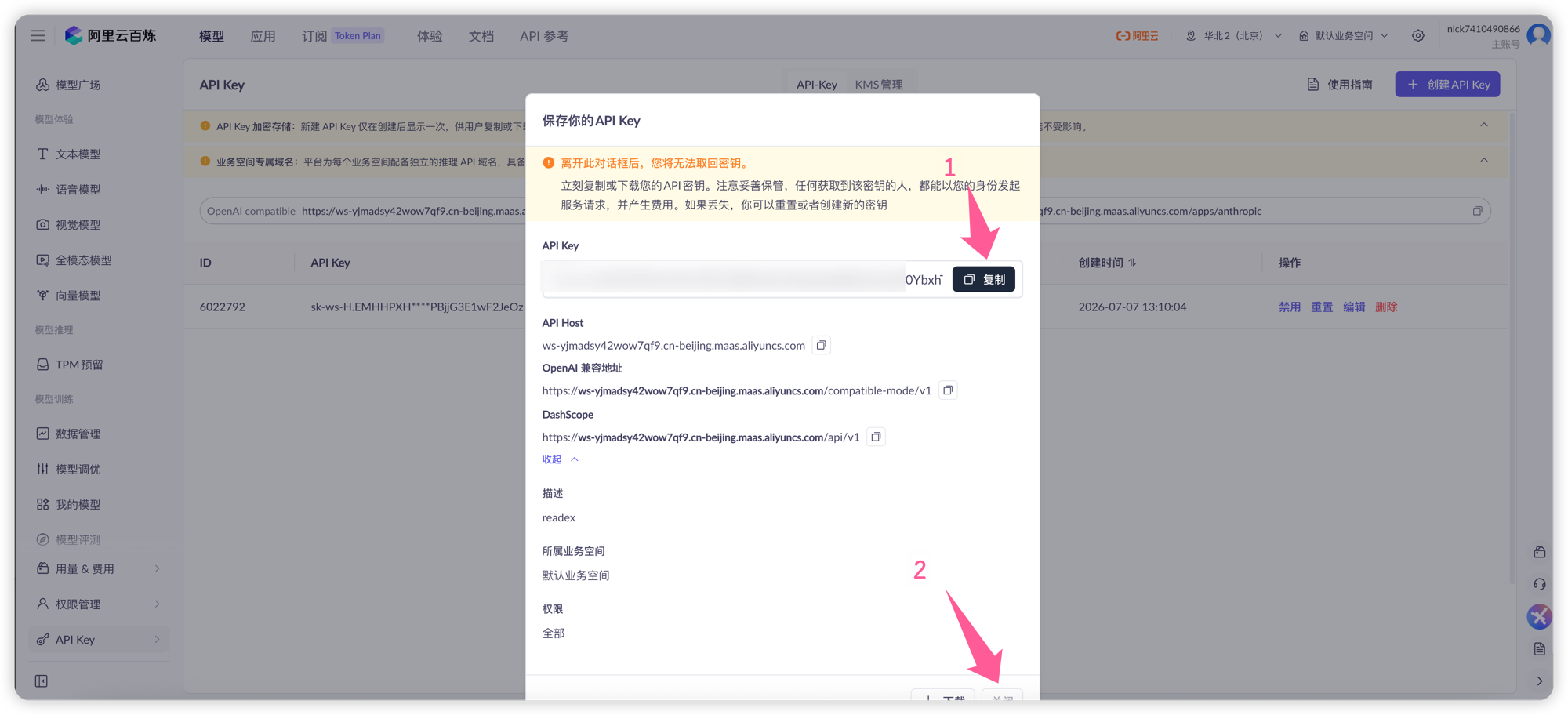Expand the right rail arrow
The height and width of the screenshot is (715, 1568).
1539,681
